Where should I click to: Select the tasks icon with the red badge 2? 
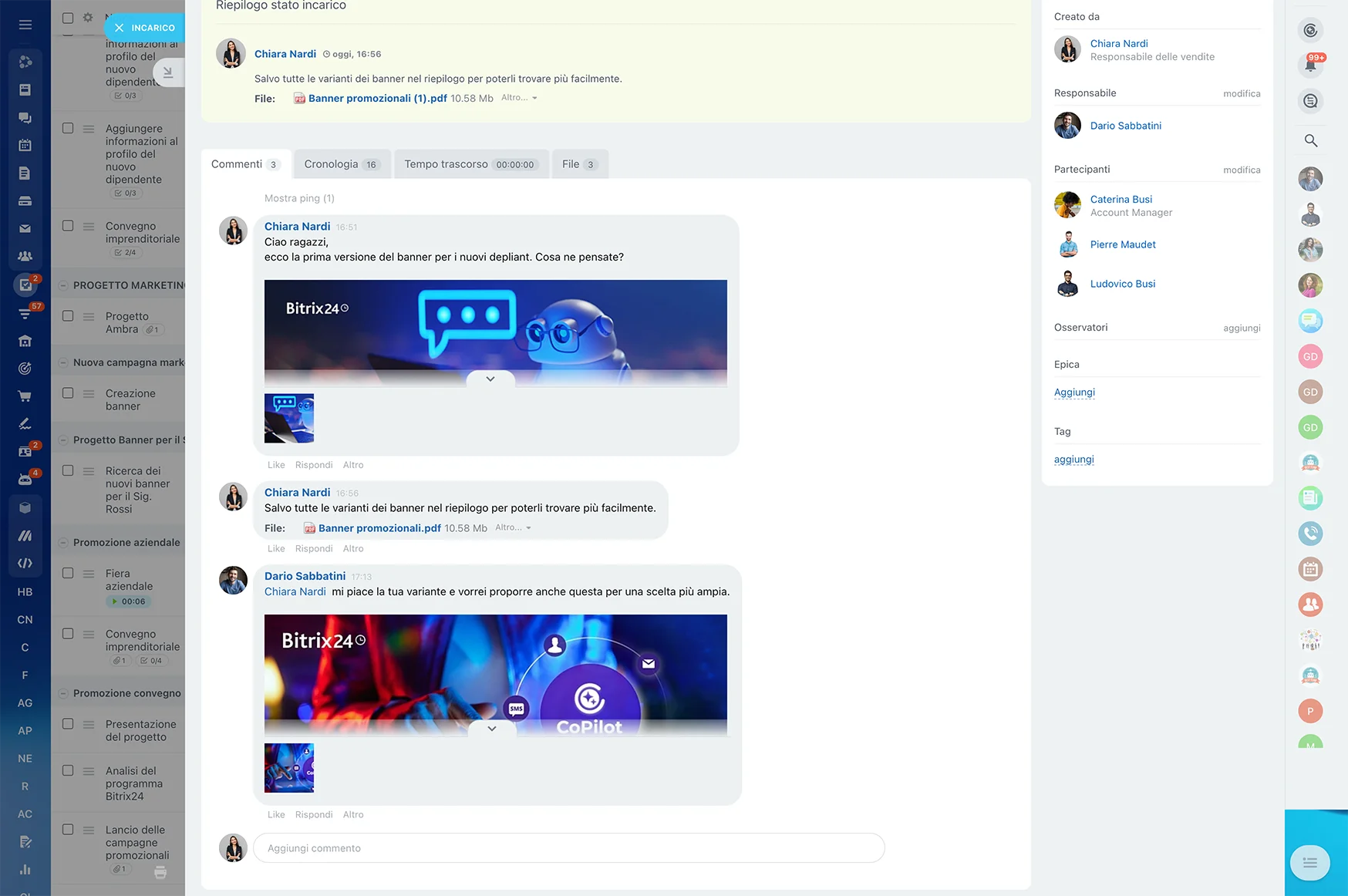coord(25,285)
